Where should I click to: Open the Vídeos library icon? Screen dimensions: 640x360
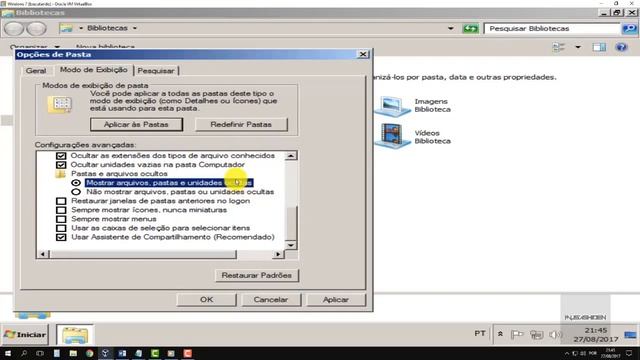(x=392, y=136)
